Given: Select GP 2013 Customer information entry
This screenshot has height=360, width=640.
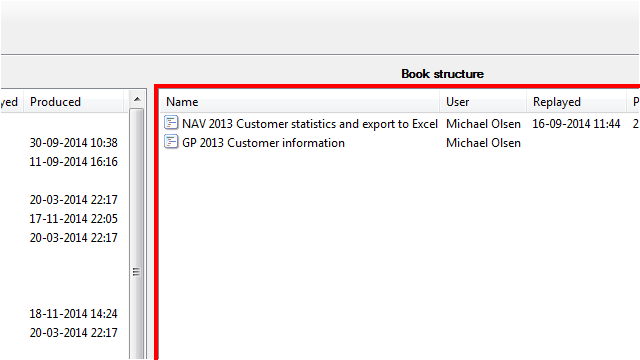Looking at the screenshot, I should click(x=263, y=143).
